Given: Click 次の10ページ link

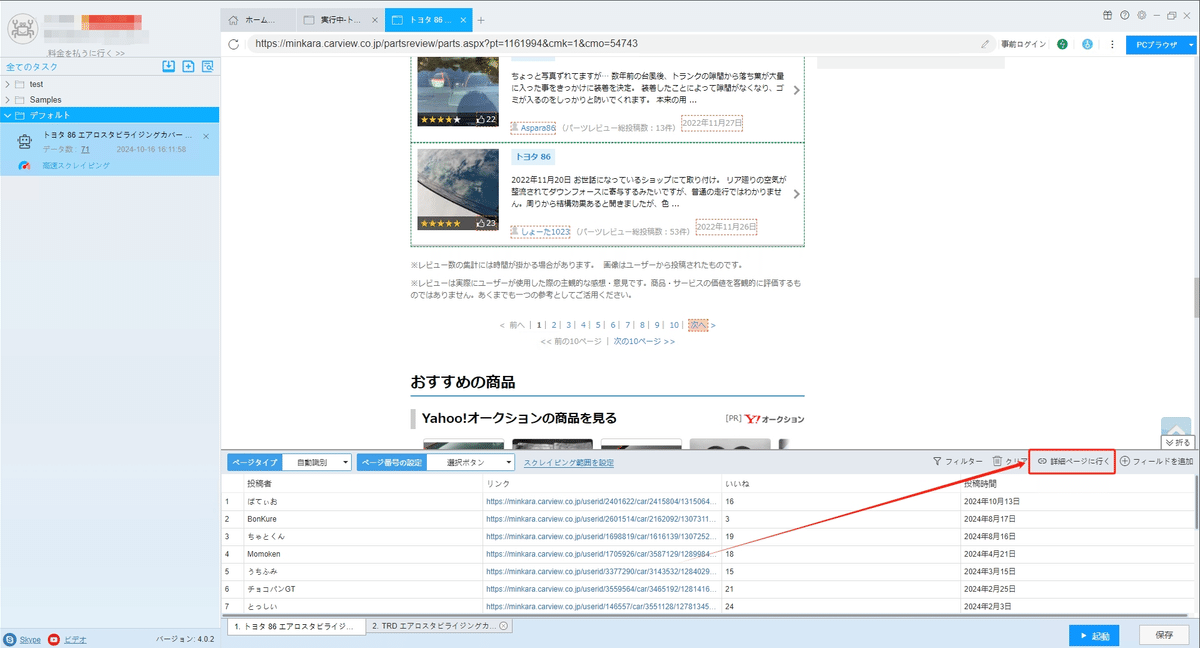Looking at the screenshot, I should tap(644, 341).
